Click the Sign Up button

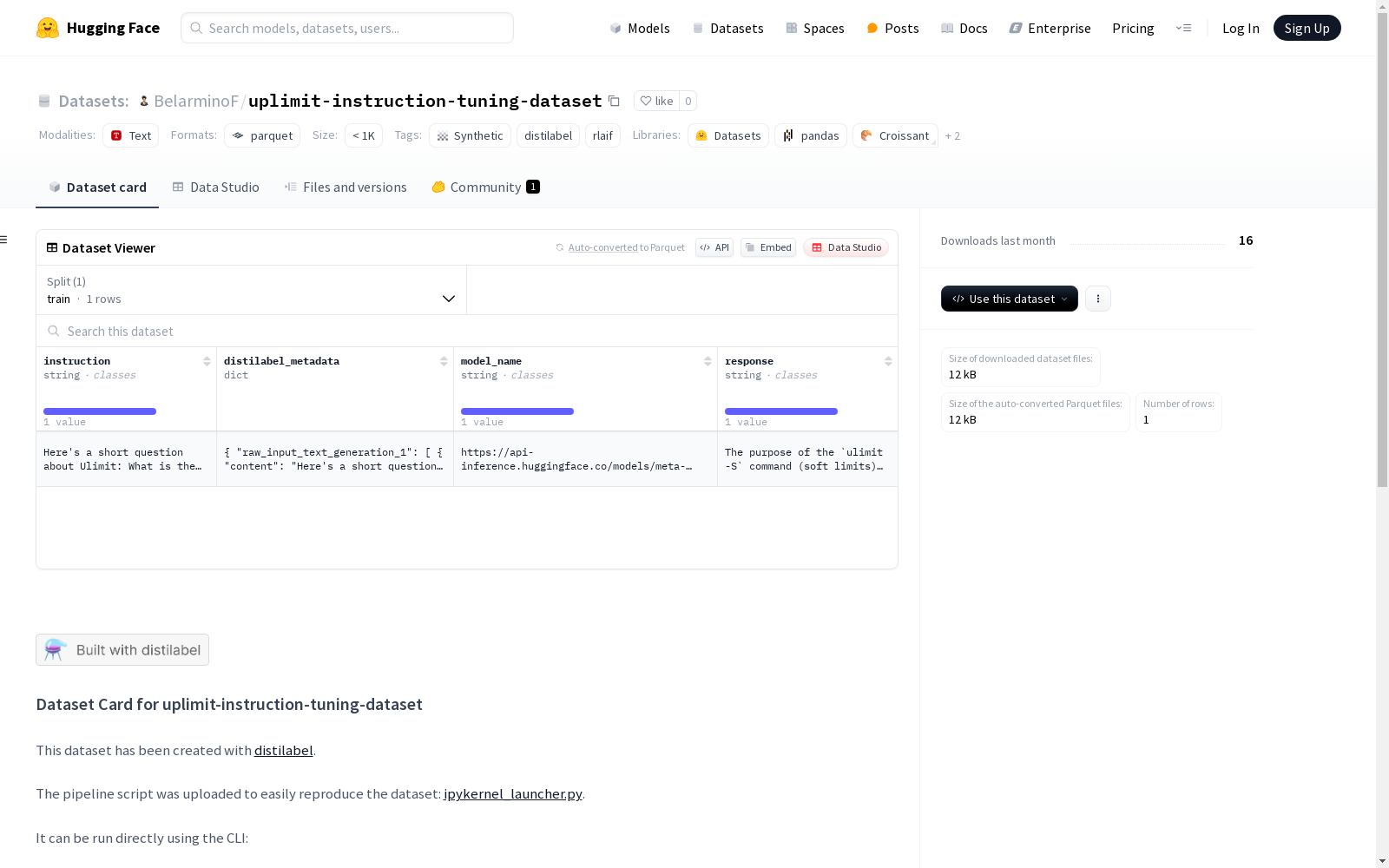tap(1307, 28)
